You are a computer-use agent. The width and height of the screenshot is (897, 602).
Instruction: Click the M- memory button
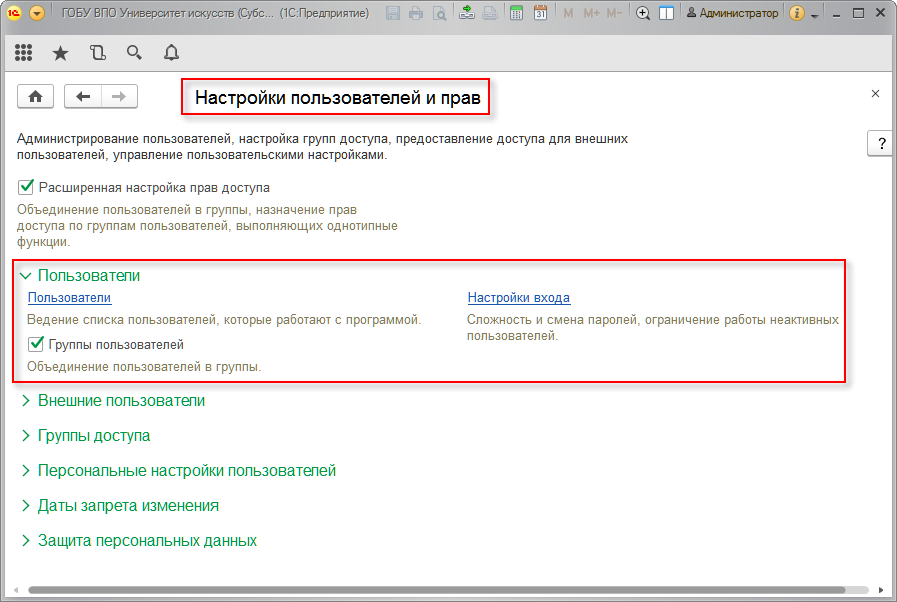(x=614, y=13)
